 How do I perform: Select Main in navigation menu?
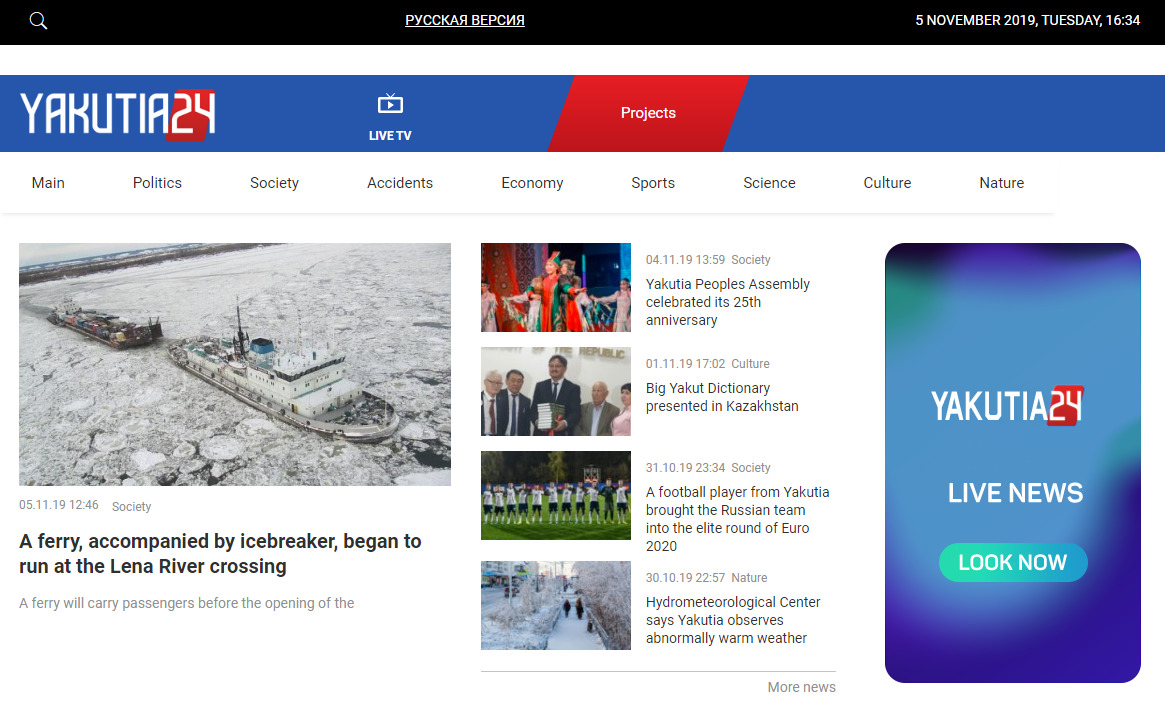pyautogui.click(x=48, y=183)
